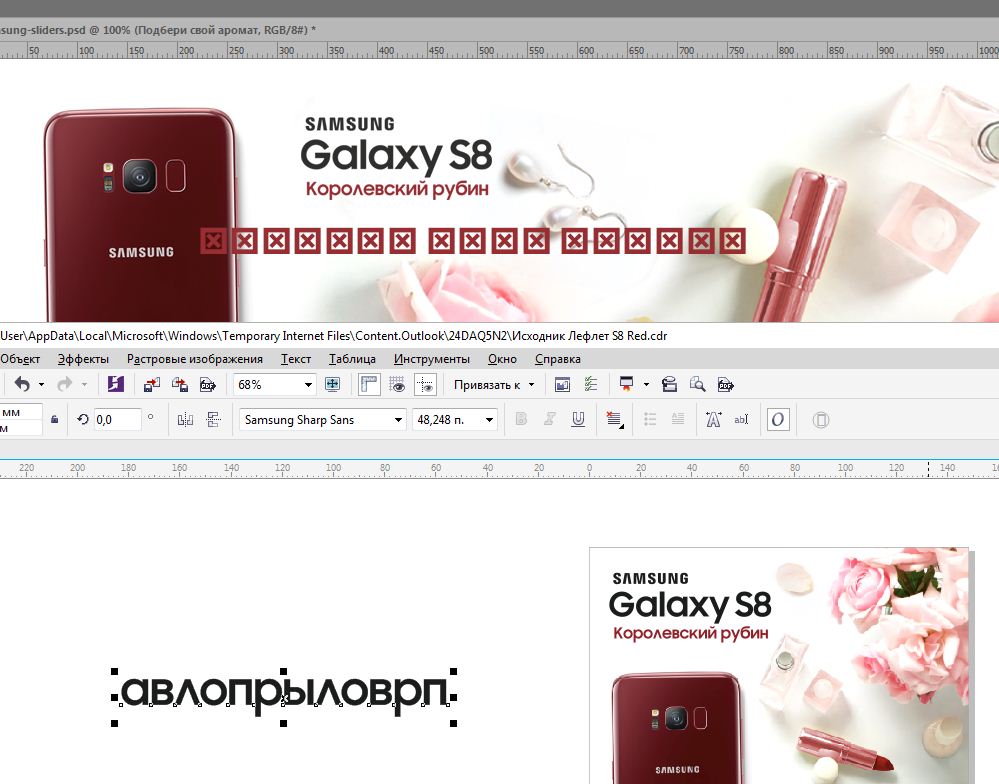Click the sung-sliders.psd document tab
This screenshot has width=999, height=784.
(158, 30)
